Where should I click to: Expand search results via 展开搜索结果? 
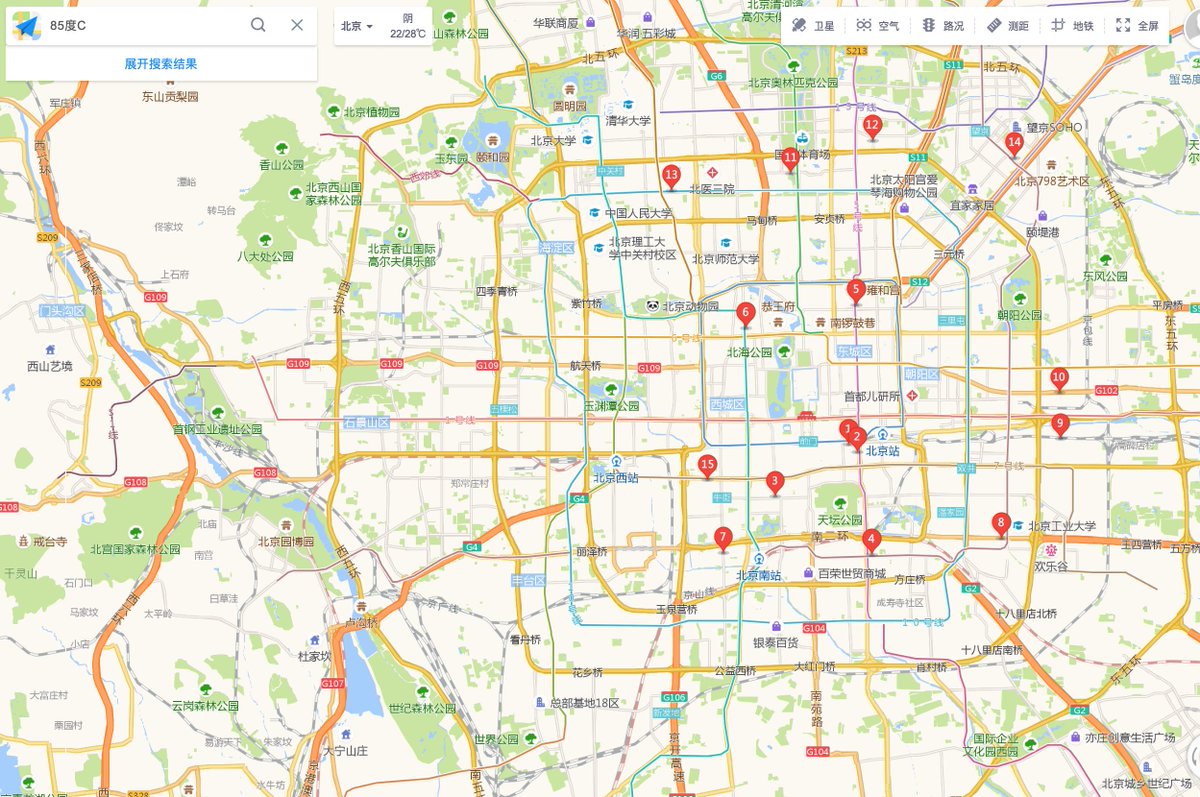(x=161, y=63)
